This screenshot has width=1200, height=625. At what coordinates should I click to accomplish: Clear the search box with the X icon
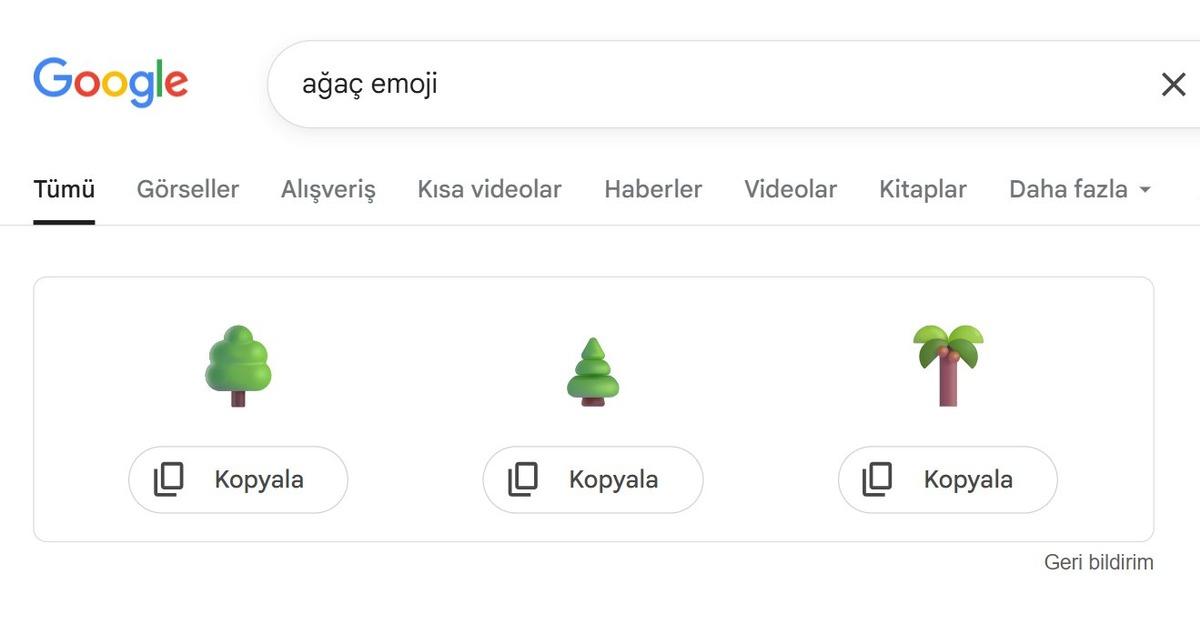click(x=1173, y=85)
